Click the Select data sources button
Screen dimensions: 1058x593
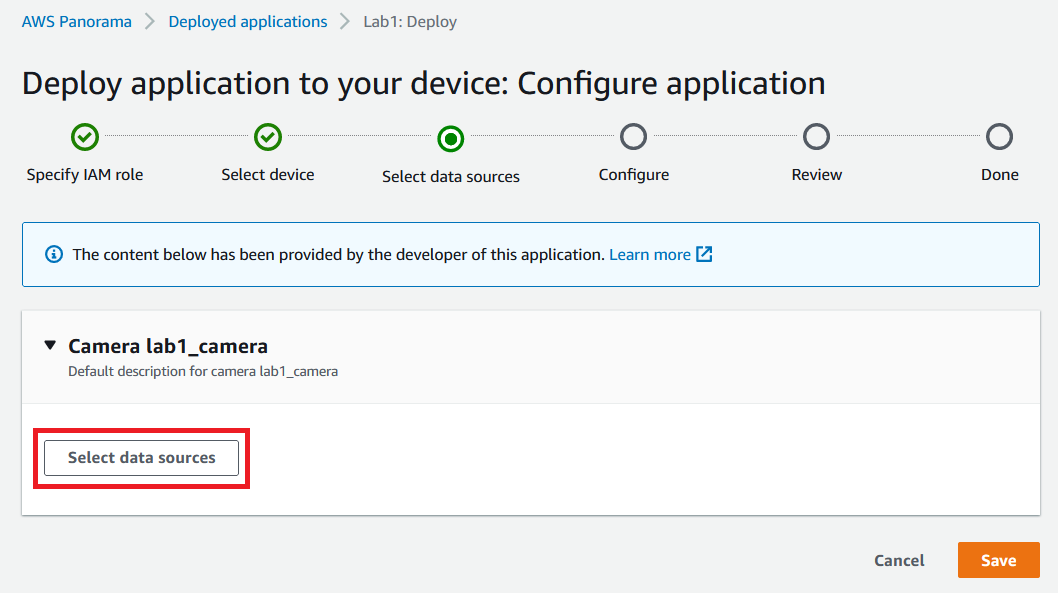[x=142, y=458]
